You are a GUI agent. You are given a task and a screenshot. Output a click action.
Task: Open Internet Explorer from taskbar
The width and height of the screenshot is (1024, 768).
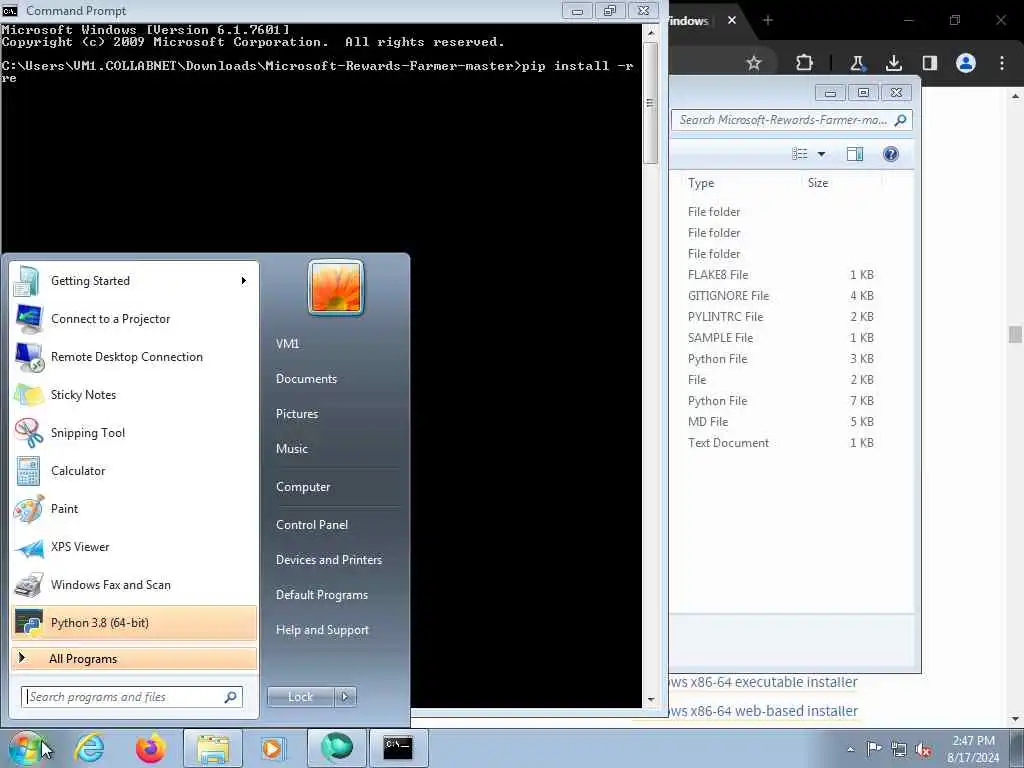[89, 748]
